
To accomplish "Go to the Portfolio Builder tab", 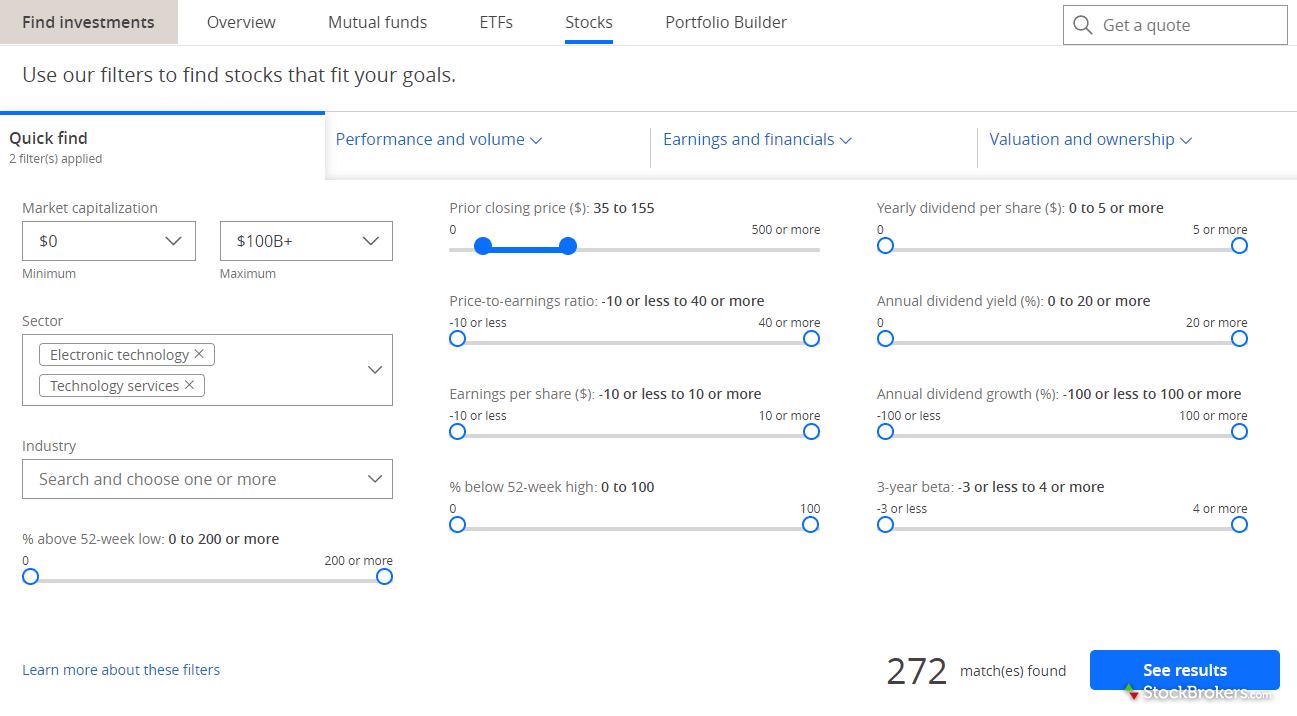I will tap(726, 22).
